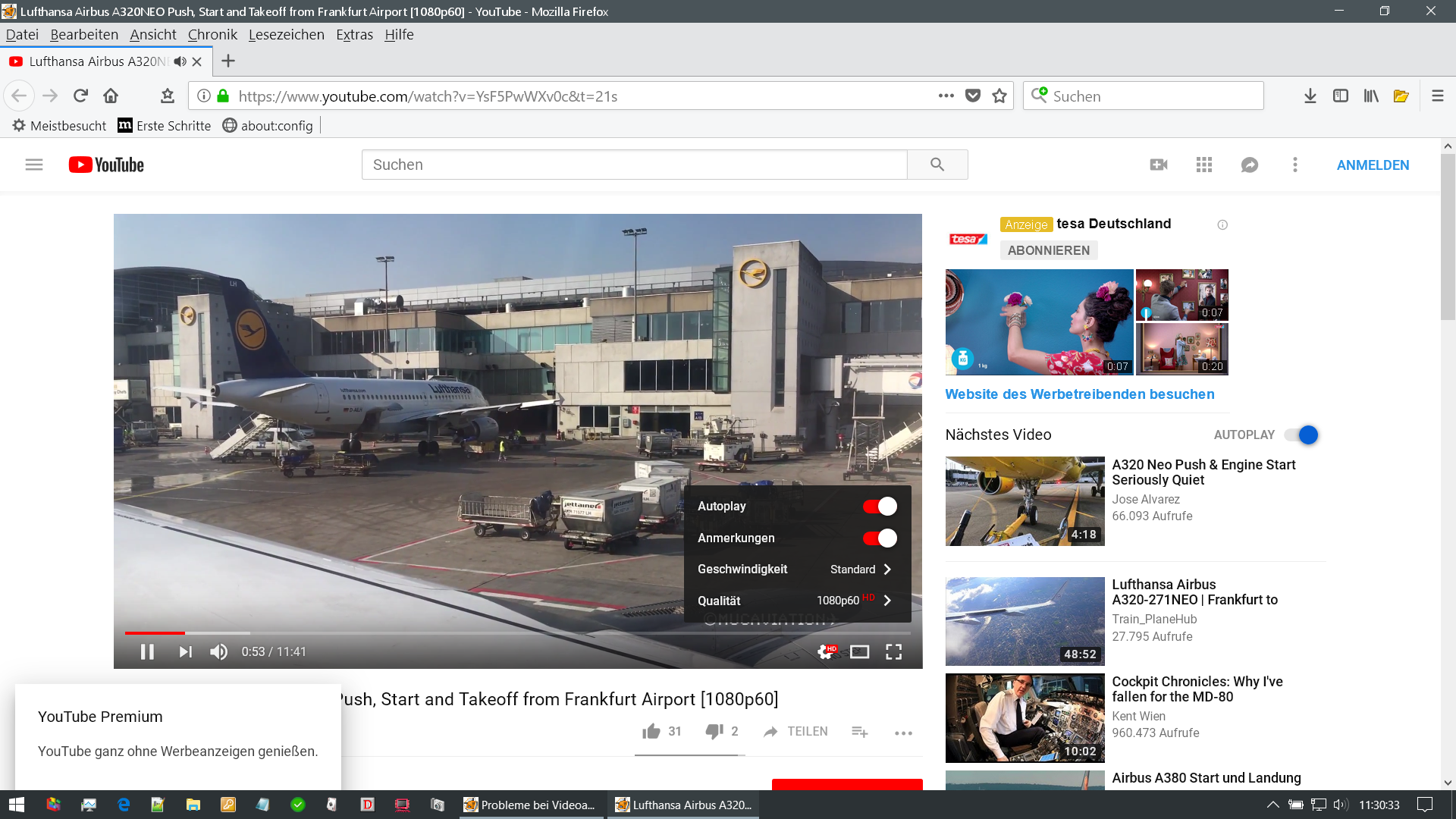Toggle sidebar AUTOPLAY switch off
This screenshot has height=819, width=1456.
coord(1301,435)
